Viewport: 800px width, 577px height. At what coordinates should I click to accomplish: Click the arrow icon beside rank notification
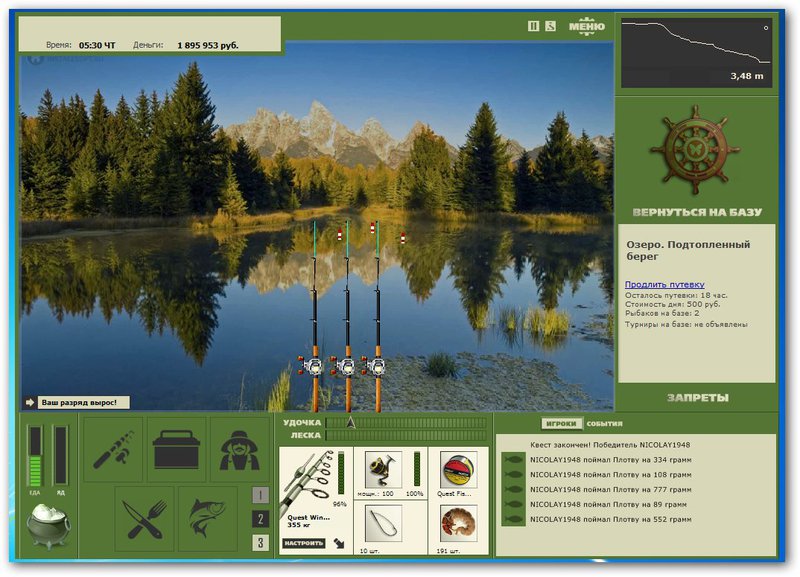click(x=30, y=403)
